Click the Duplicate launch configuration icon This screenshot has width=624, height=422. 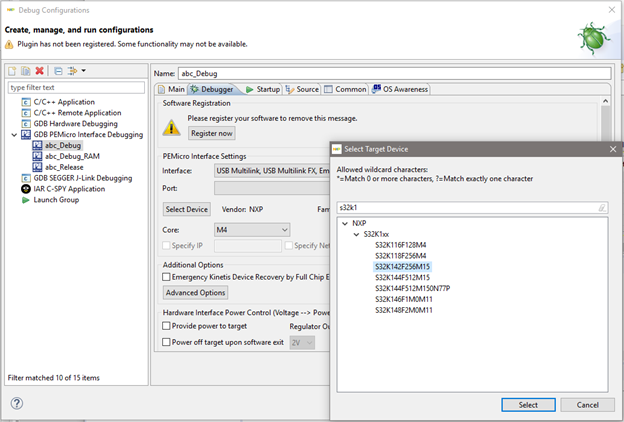(x=25, y=71)
